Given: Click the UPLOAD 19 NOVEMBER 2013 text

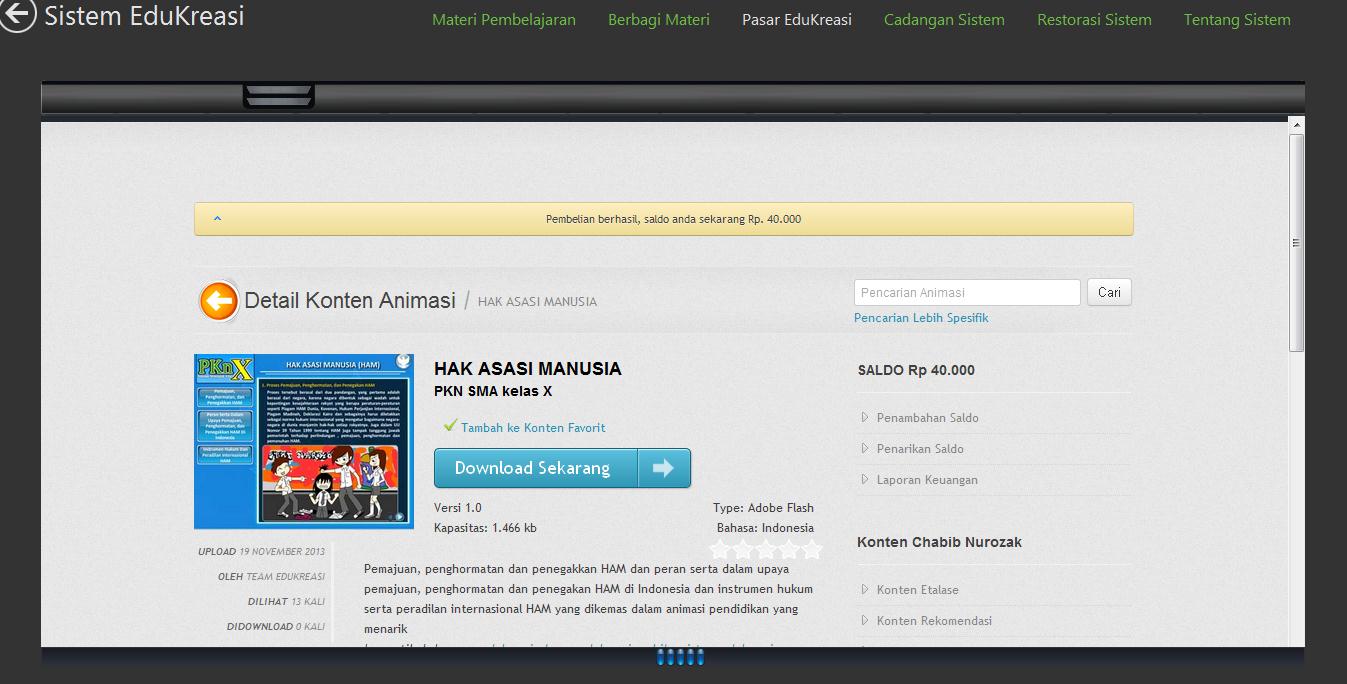Looking at the screenshot, I should point(261,552).
